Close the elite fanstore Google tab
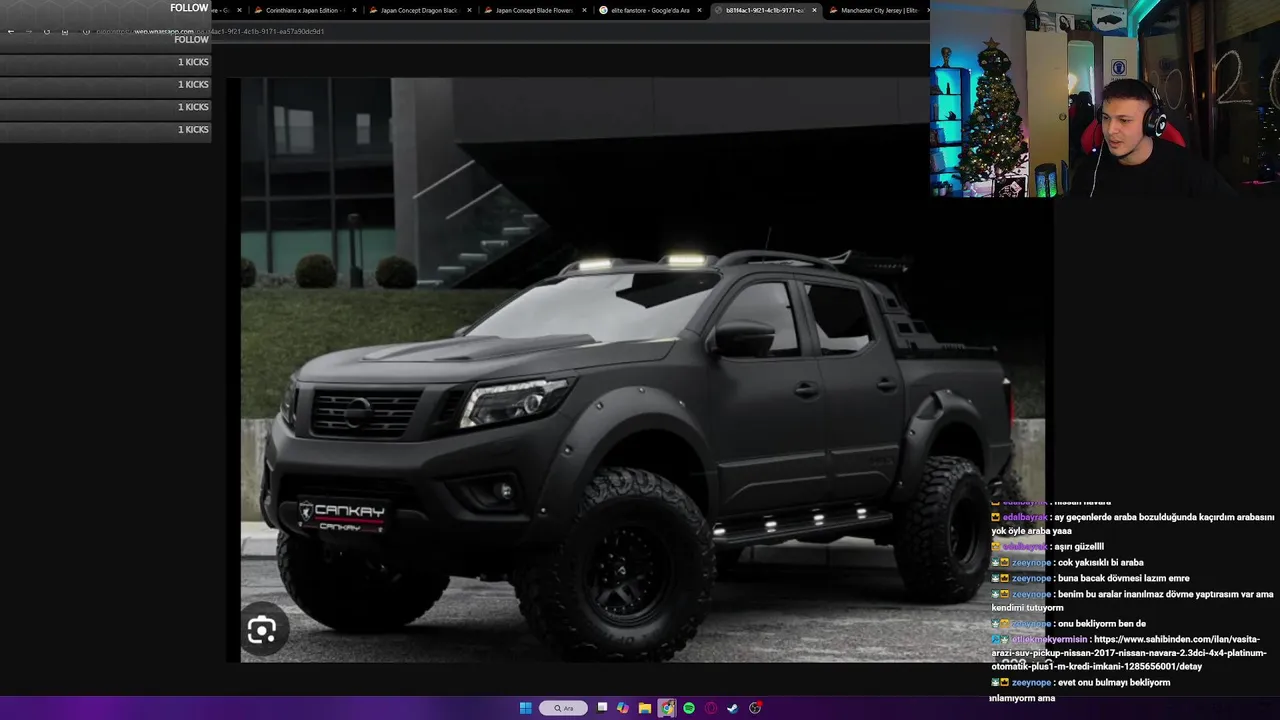Image resolution: width=1280 pixels, height=720 pixels. point(699,10)
